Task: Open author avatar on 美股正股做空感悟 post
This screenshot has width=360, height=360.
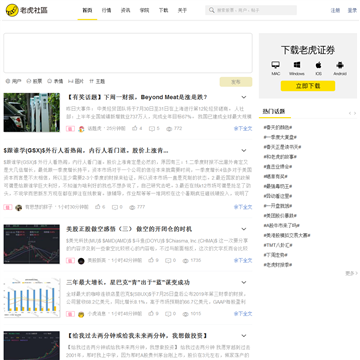Action: tap(81, 261)
